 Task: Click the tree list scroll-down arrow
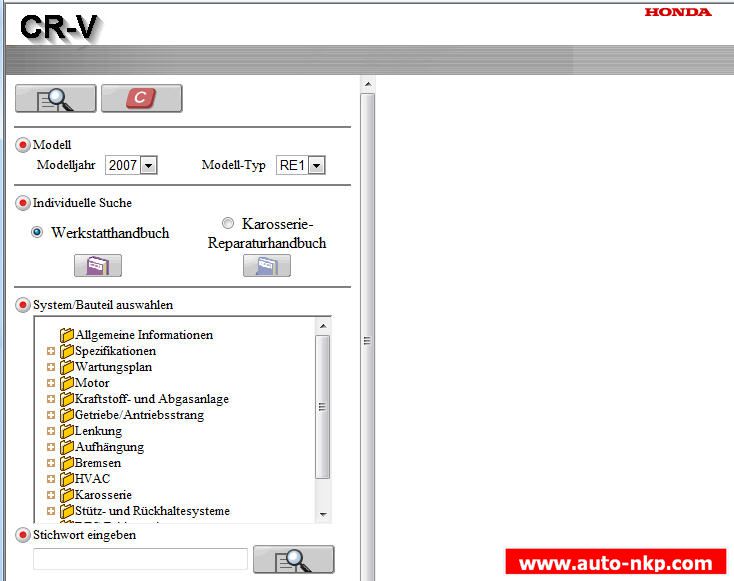323,515
